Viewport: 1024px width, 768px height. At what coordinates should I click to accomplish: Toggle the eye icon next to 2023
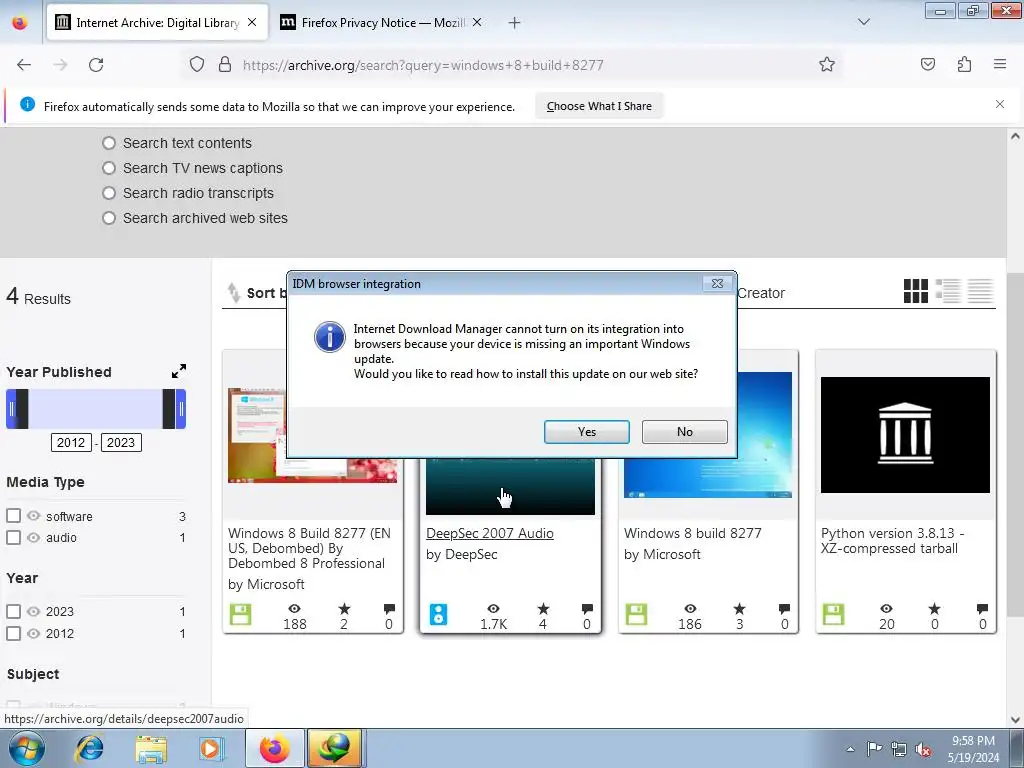tap(33, 611)
